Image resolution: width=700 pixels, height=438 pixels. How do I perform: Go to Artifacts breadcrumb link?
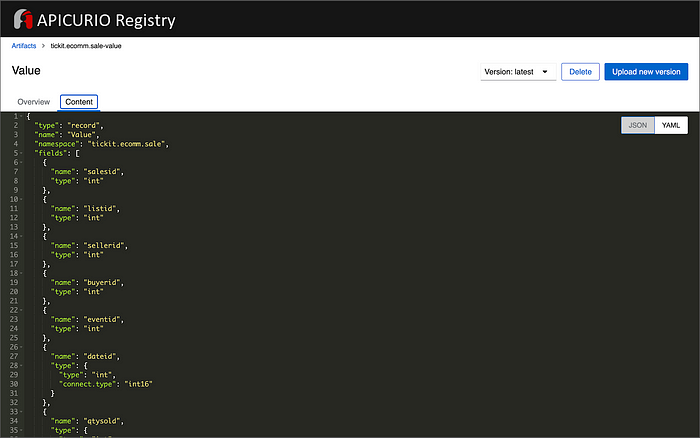click(x=24, y=46)
